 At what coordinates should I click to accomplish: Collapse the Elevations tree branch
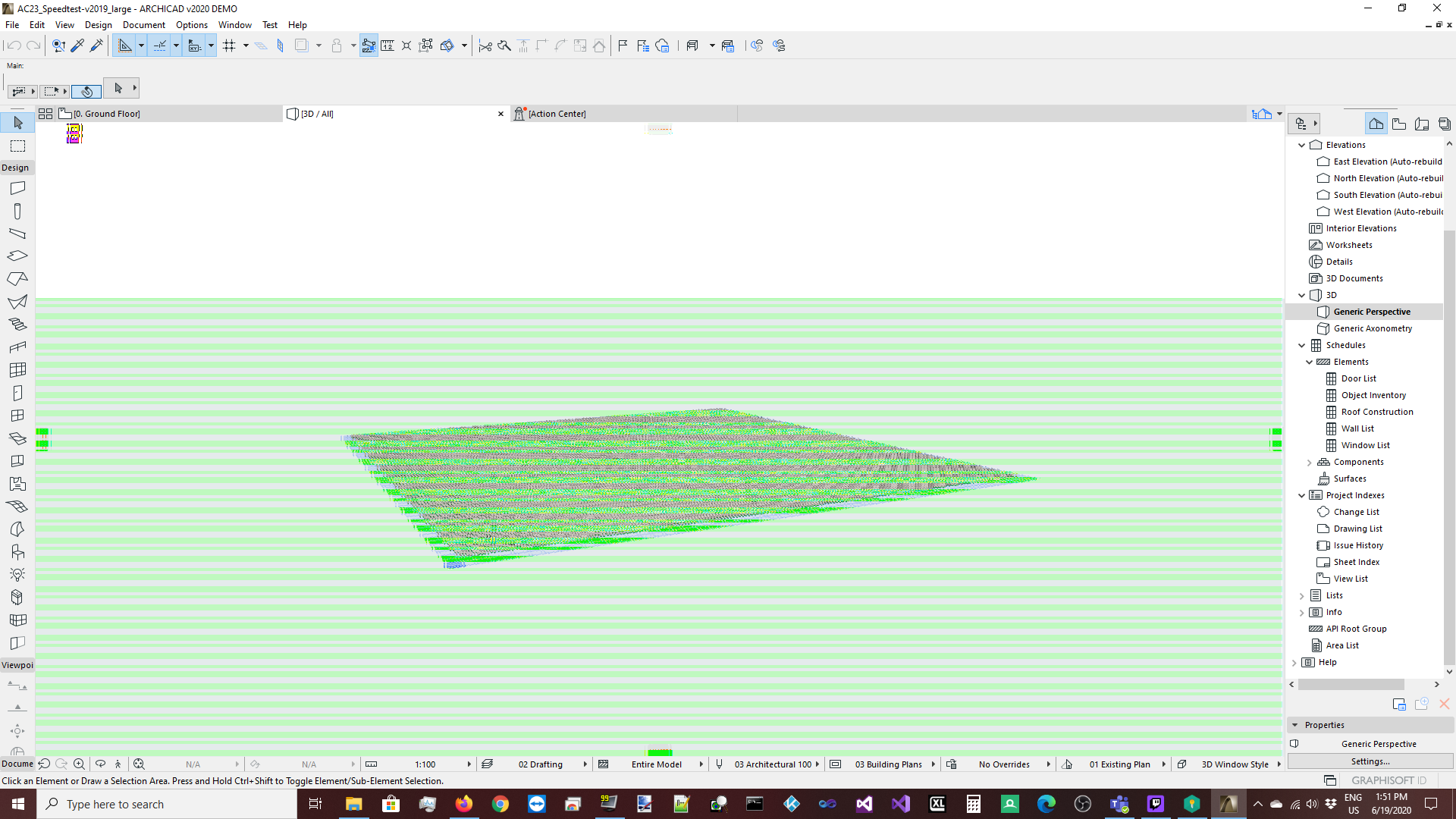click(1302, 144)
